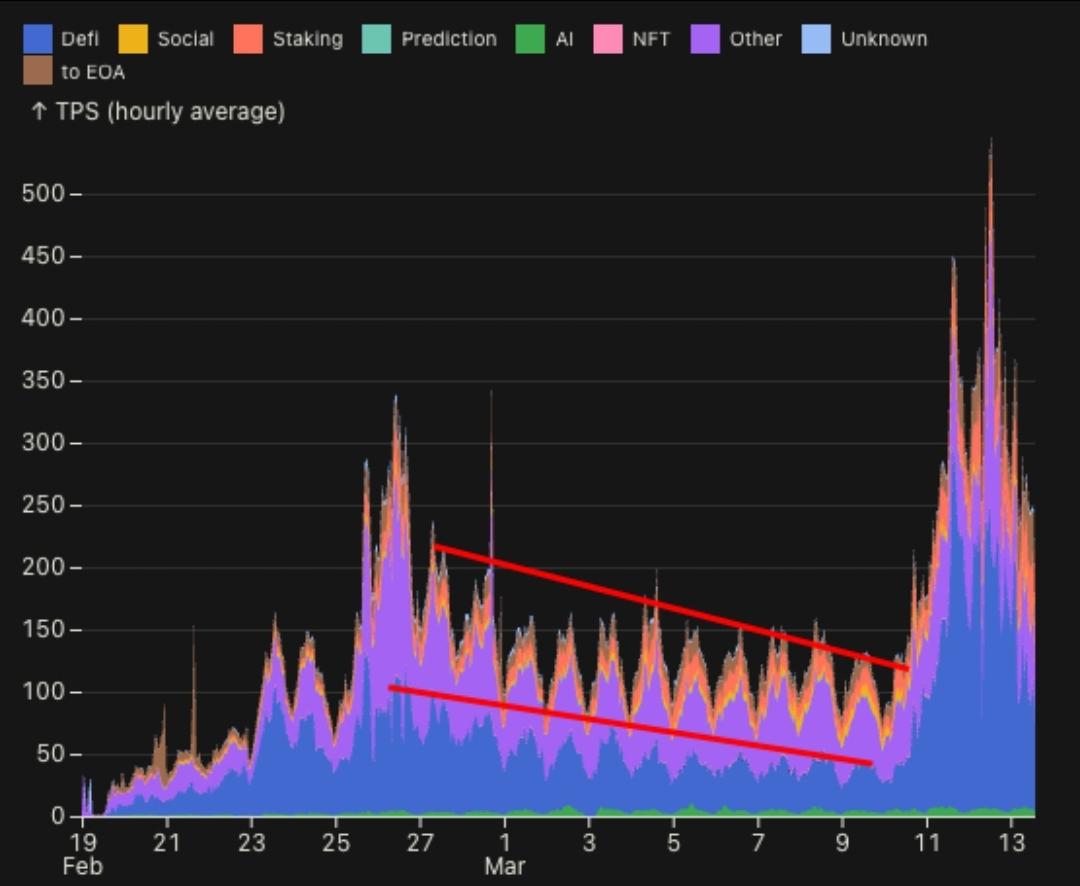Screen dimensions: 1080x886
Task: Click the "1 Mar" x-axis date label
Action: pyautogui.click(x=505, y=852)
